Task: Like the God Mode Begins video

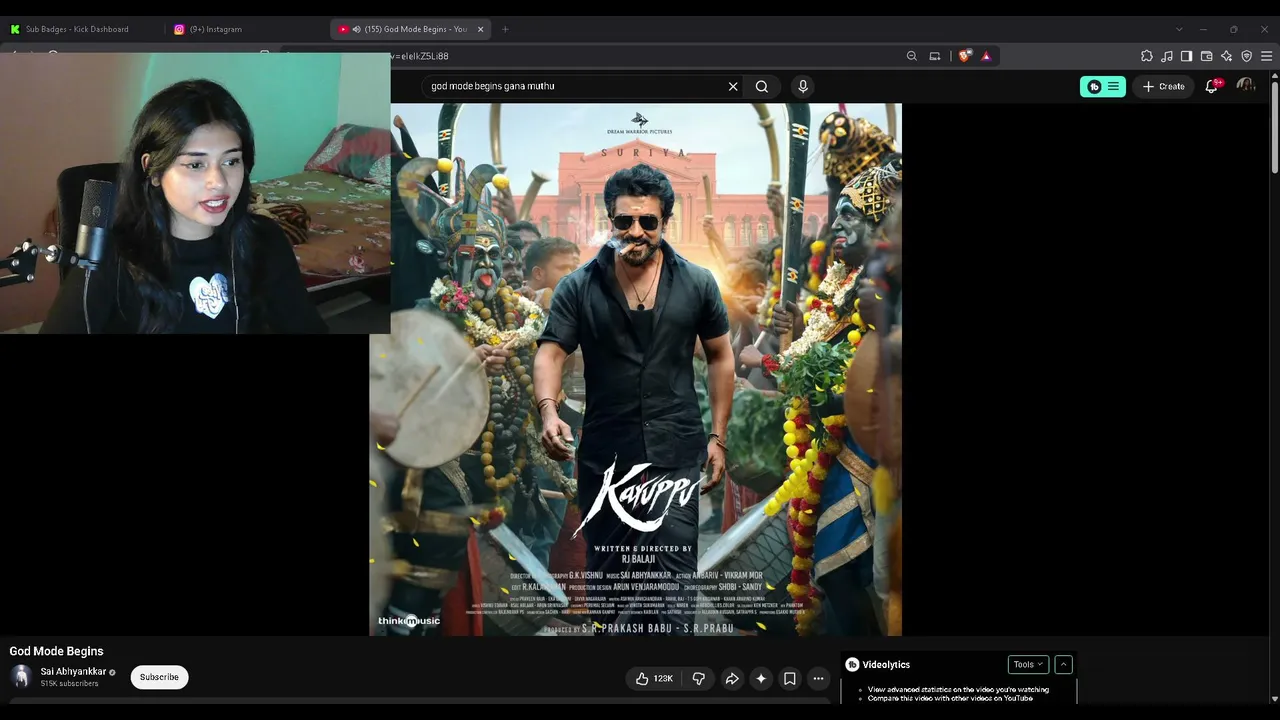Action: pos(654,679)
